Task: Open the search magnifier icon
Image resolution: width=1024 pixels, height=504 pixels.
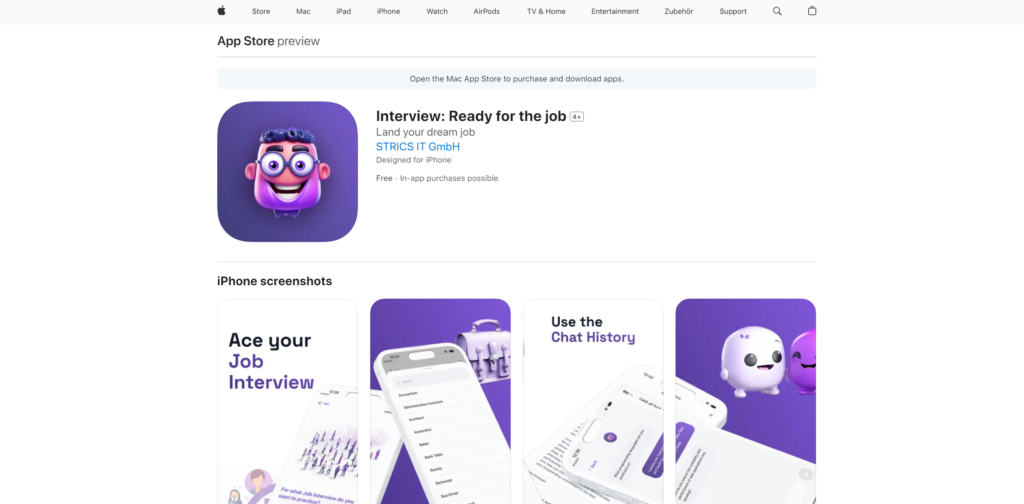Action: point(777,11)
